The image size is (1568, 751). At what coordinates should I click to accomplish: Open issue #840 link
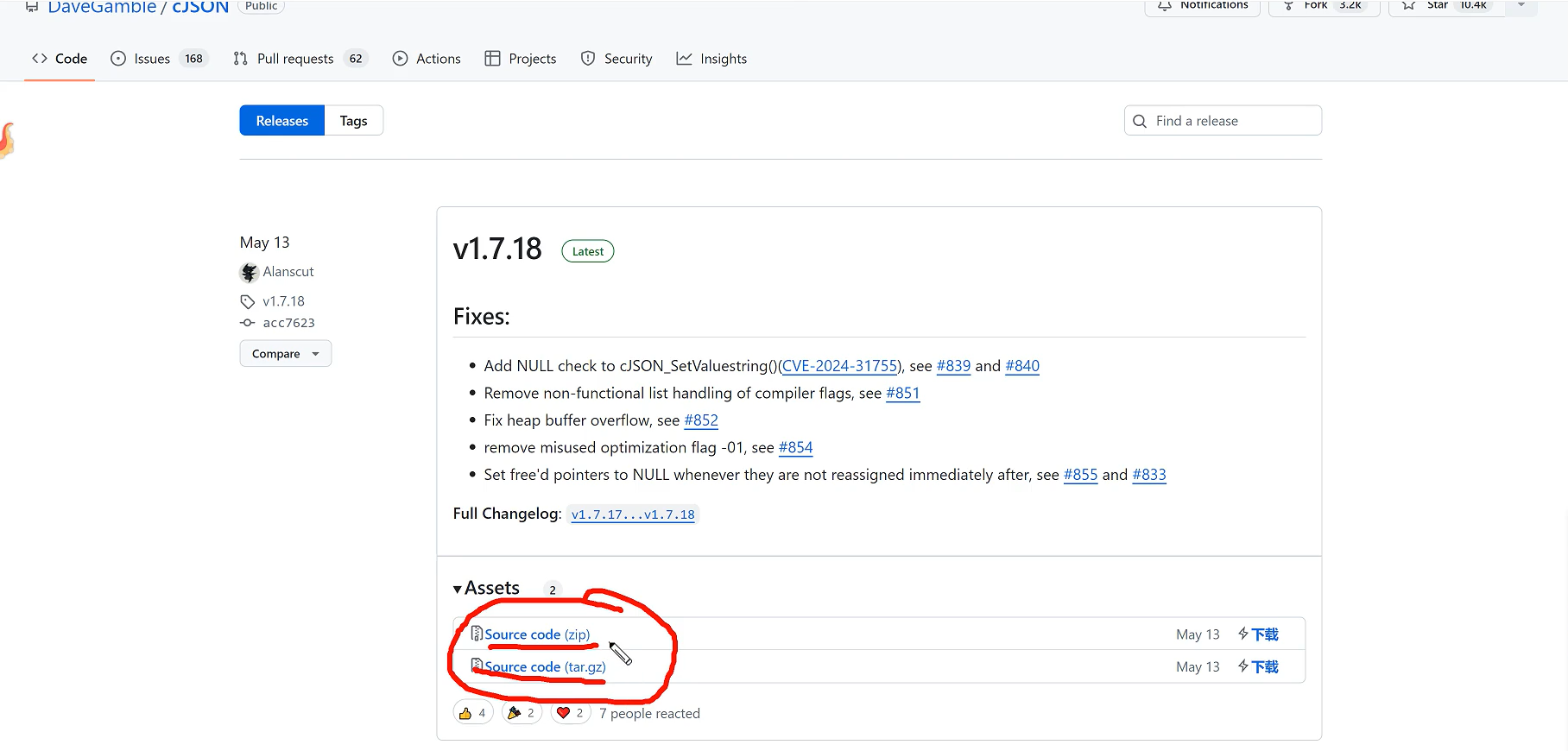[1022, 366]
